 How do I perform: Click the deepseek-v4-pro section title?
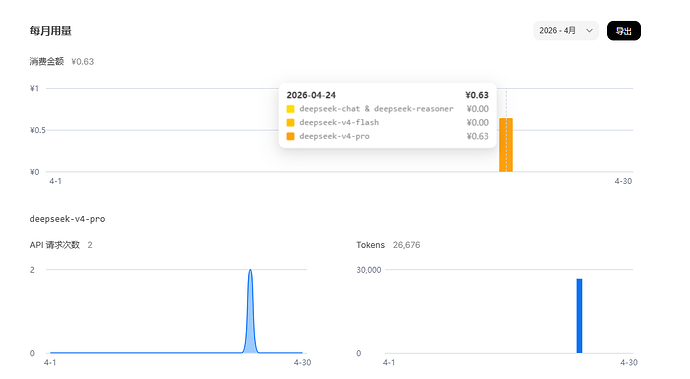pos(67,219)
